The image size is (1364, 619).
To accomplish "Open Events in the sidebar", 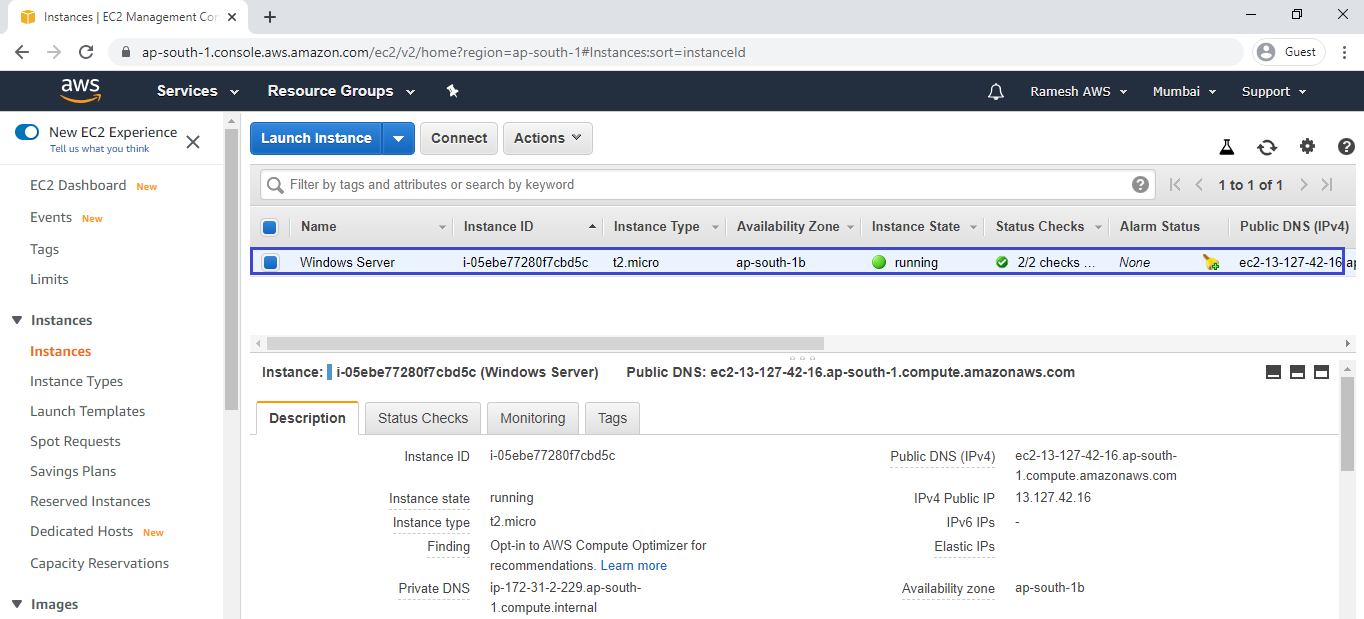I will coord(51,218).
